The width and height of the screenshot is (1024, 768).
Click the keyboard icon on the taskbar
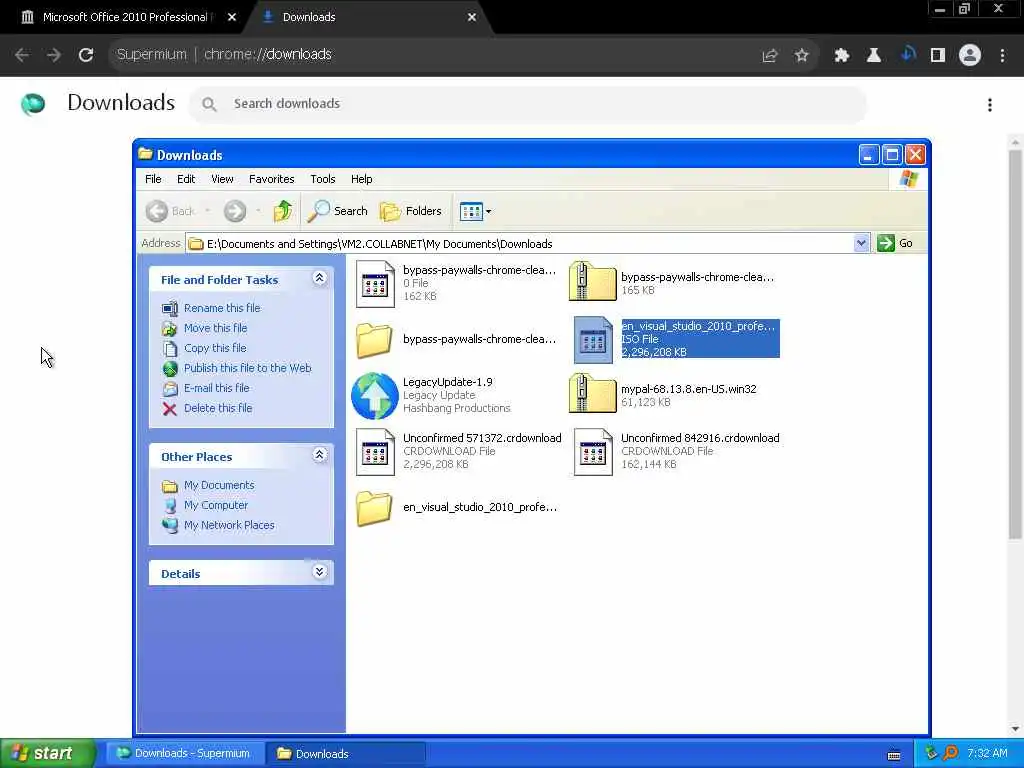[x=894, y=755]
